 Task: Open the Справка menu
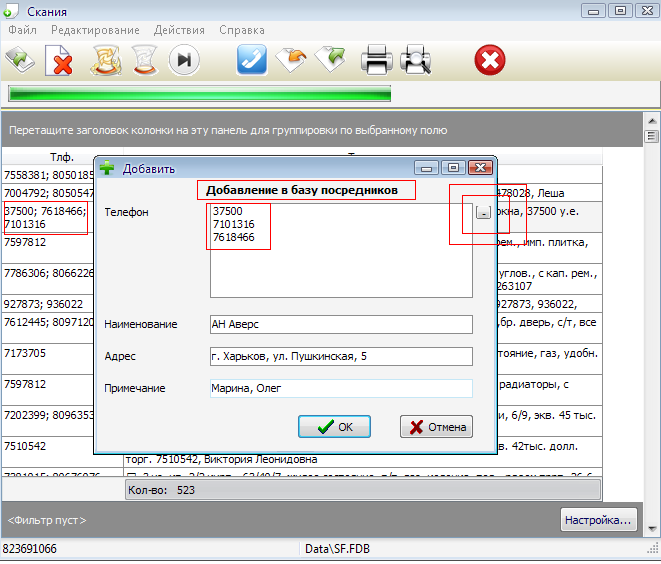pyautogui.click(x=241, y=30)
